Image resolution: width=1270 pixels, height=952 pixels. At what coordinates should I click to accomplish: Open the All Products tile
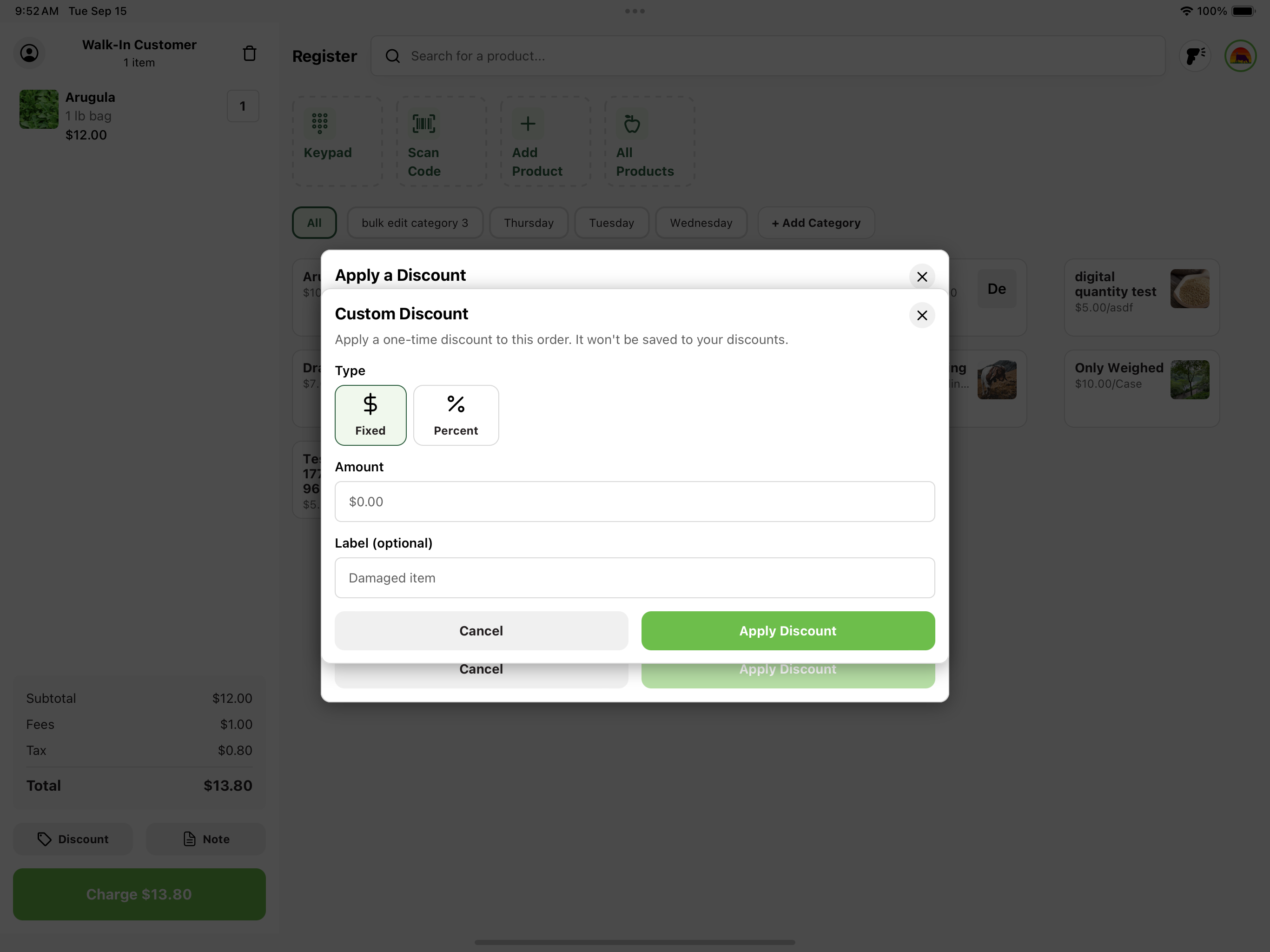[649, 141]
